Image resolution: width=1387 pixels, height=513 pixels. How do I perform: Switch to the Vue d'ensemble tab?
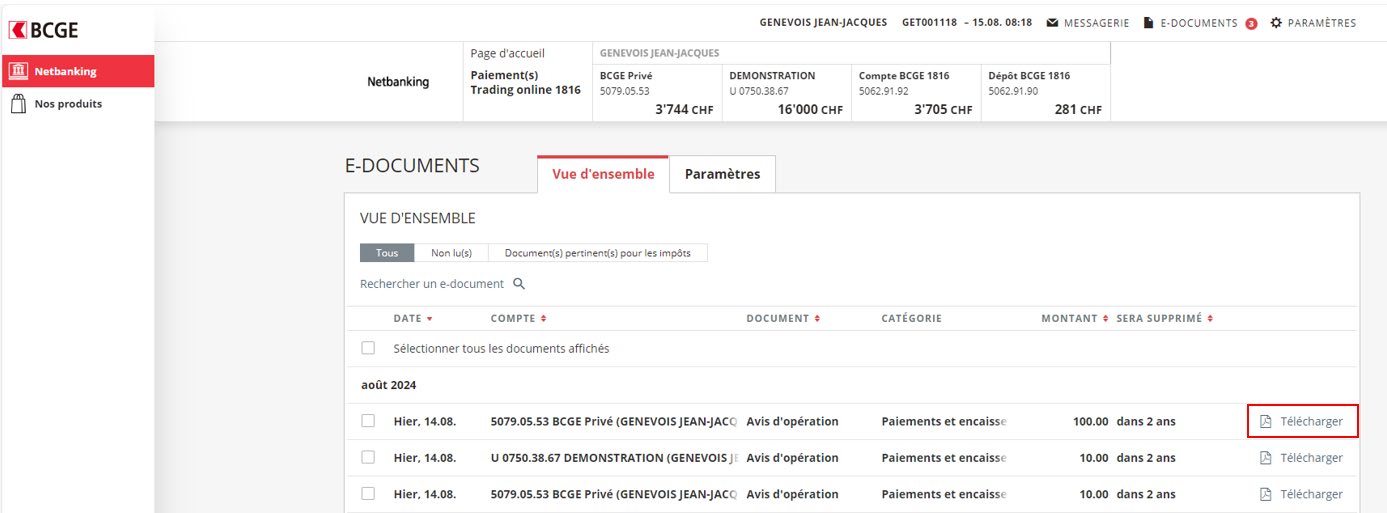click(603, 174)
